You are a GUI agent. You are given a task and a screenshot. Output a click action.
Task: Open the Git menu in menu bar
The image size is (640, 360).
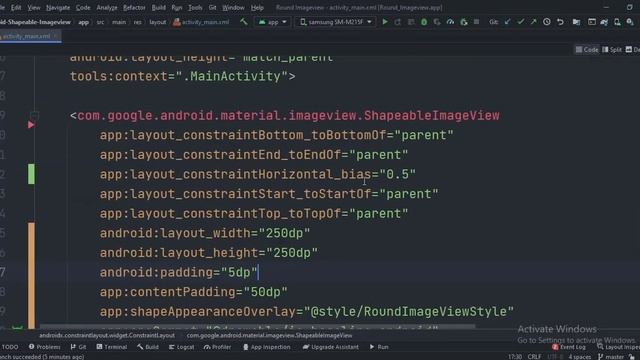212,7
